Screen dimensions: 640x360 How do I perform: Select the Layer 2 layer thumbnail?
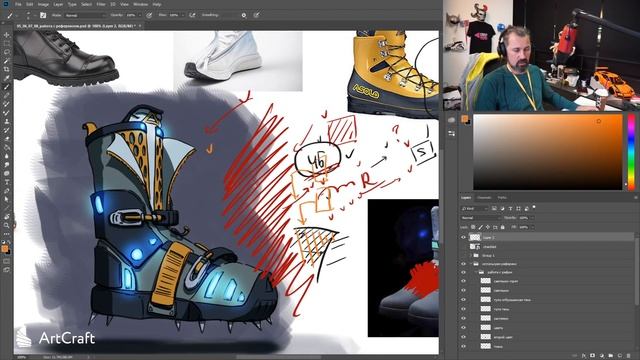[475, 237]
